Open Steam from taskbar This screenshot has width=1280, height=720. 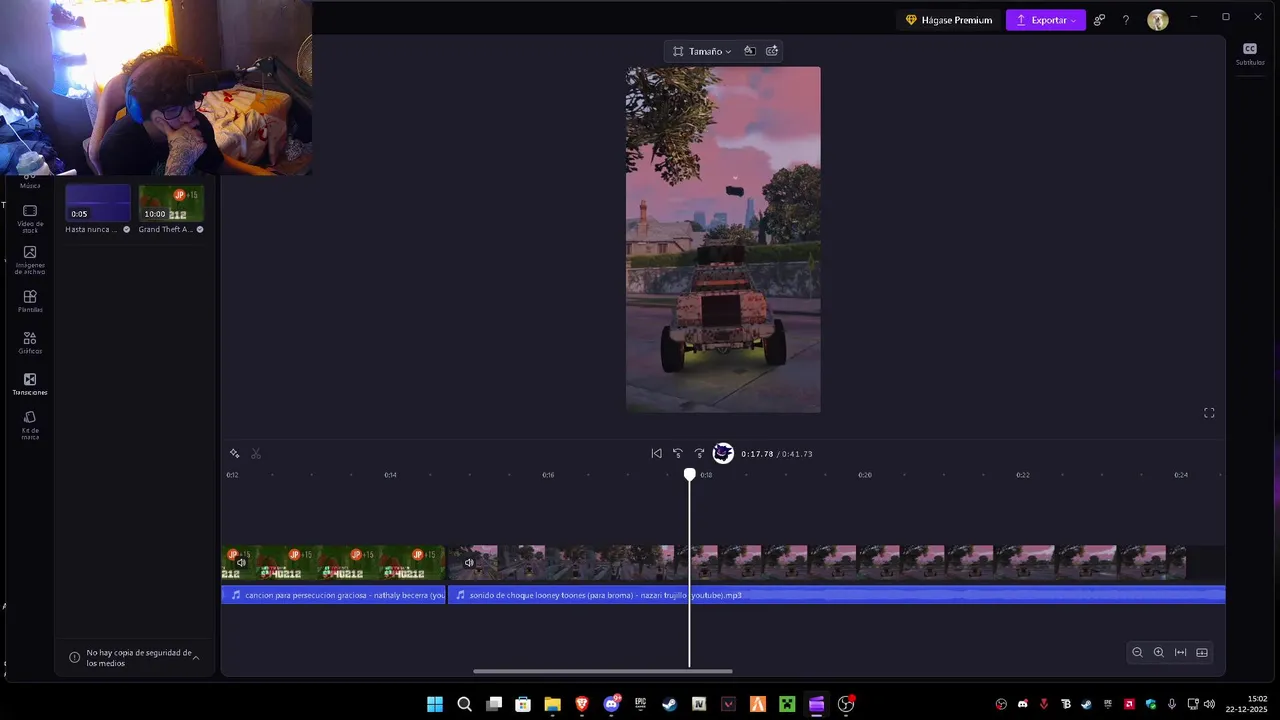670,704
